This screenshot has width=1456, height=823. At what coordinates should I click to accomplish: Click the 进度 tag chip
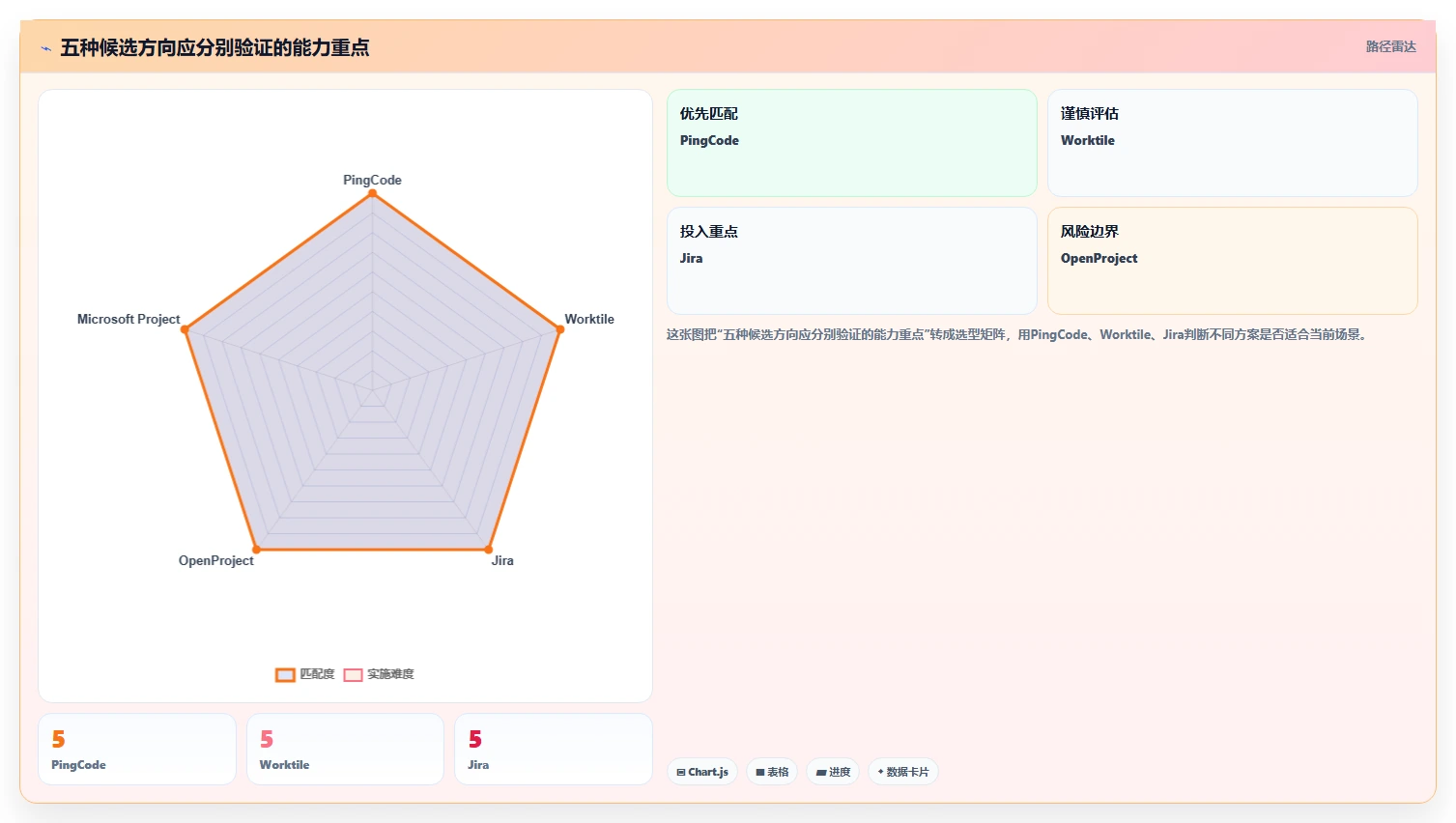pos(833,772)
